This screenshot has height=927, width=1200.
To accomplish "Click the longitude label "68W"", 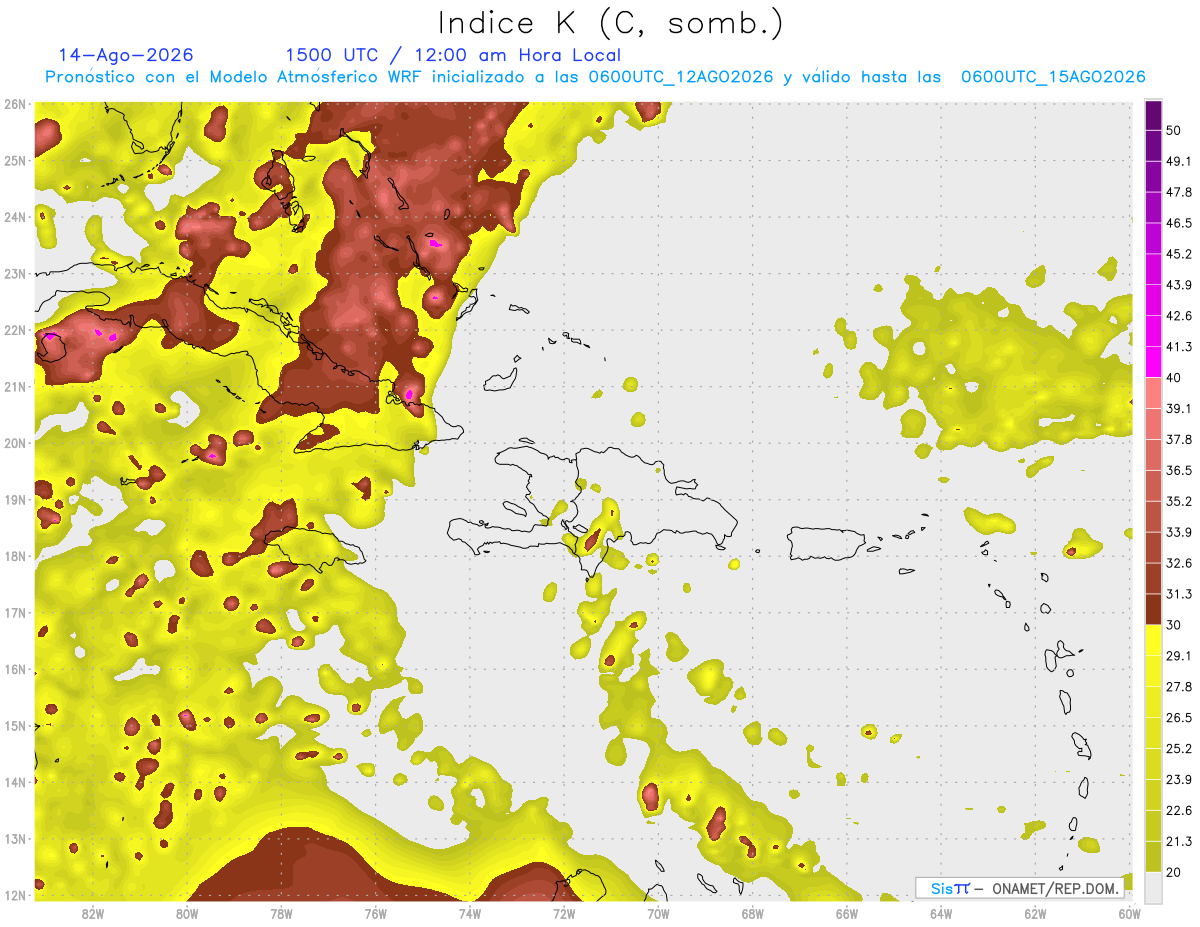I will pyautogui.click(x=753, y=913).
